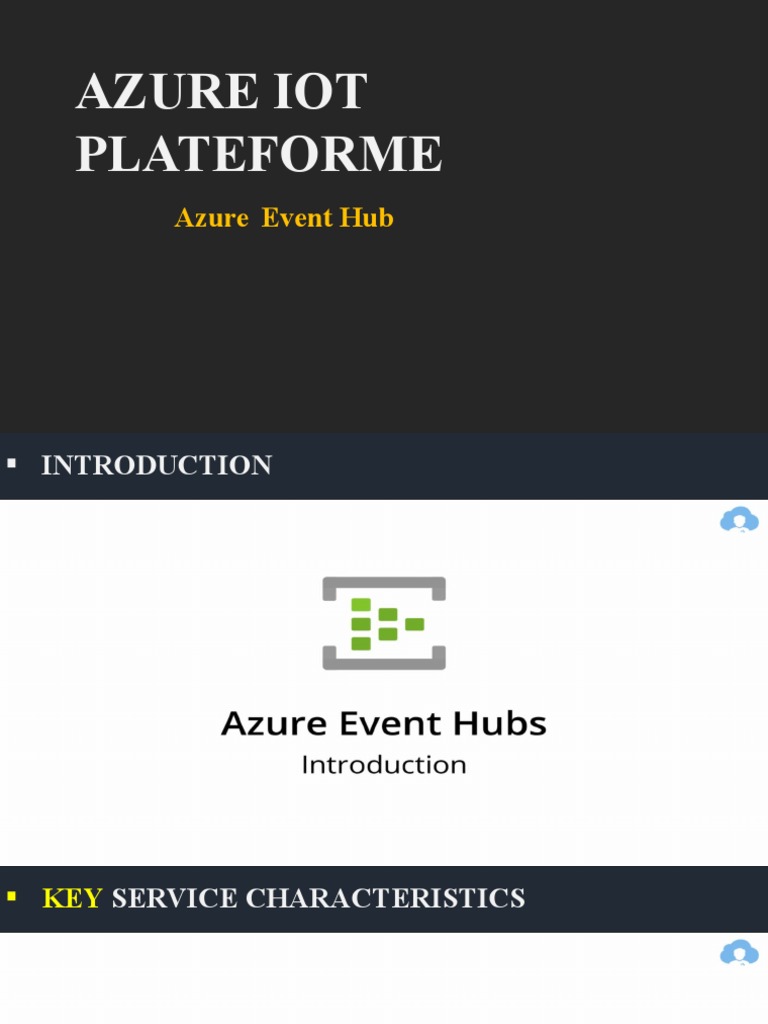This screenshot has width=768, height=1024.
Task: Select the white bullet before INTRODUCTION
Action: tap(12, 464)
